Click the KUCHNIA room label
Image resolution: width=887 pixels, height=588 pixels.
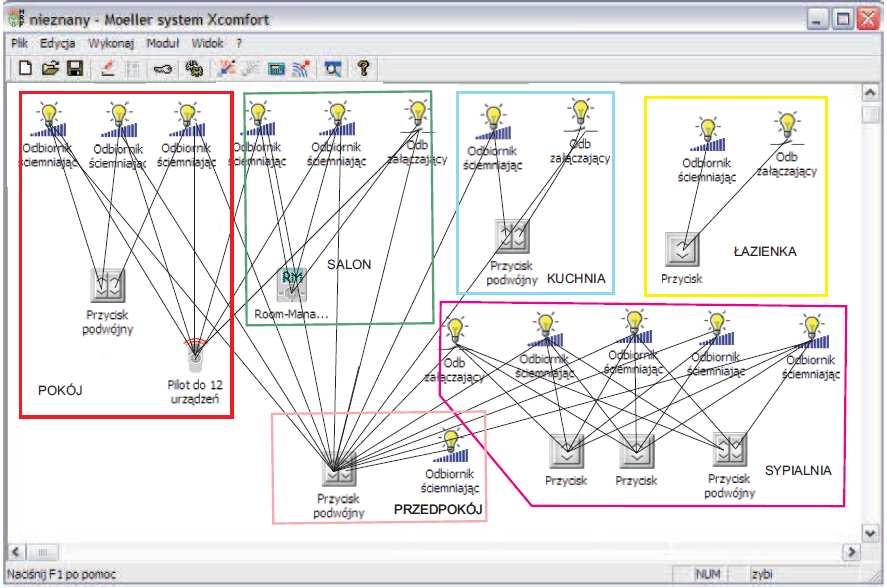click(576, 278)
